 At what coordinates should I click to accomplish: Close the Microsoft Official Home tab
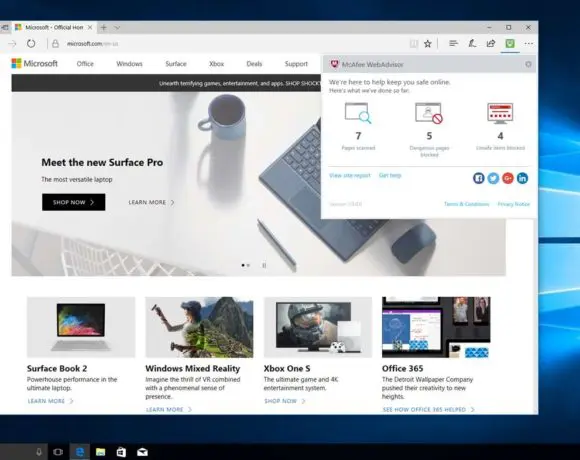[90, 27]
